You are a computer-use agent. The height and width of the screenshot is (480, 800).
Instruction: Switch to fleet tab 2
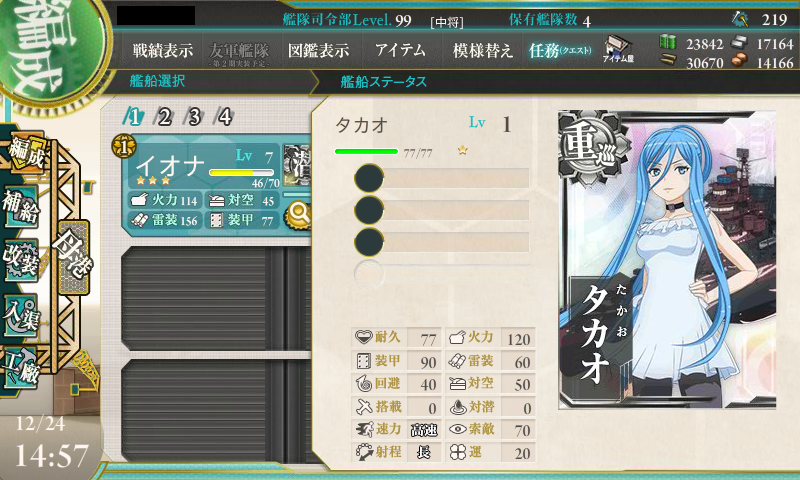[x=164, y=117]
